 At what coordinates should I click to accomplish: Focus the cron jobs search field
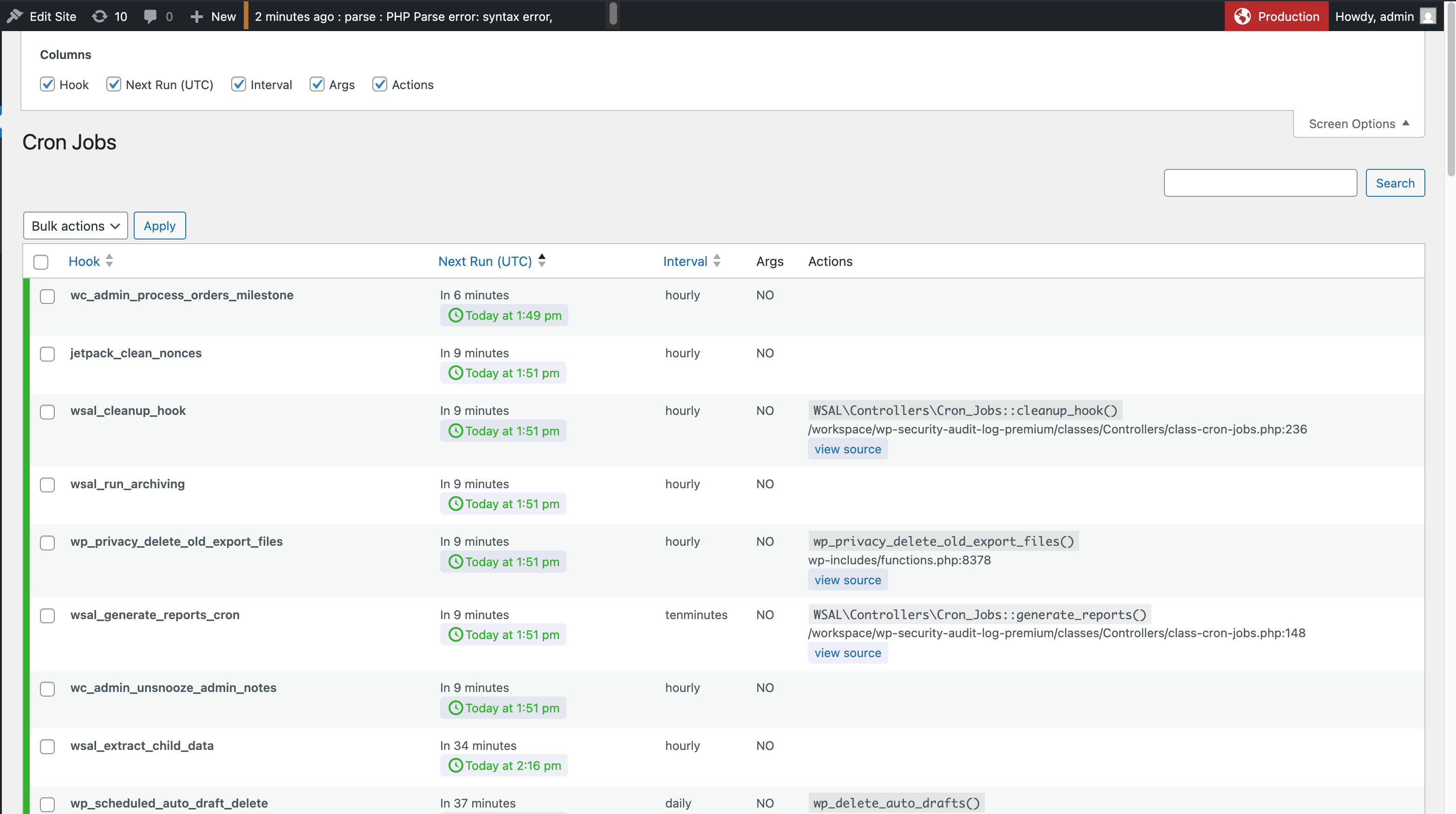pyautogui.click(x=1260, y=183)
